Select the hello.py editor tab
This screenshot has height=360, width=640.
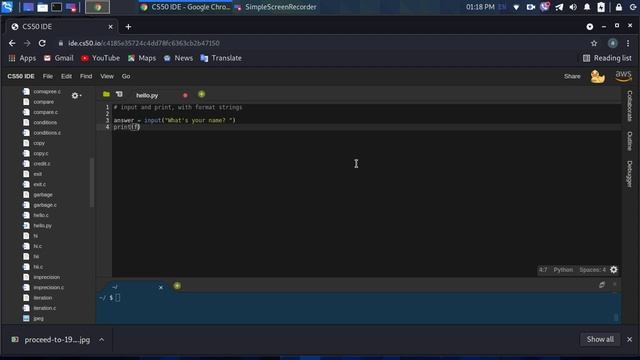147,95
